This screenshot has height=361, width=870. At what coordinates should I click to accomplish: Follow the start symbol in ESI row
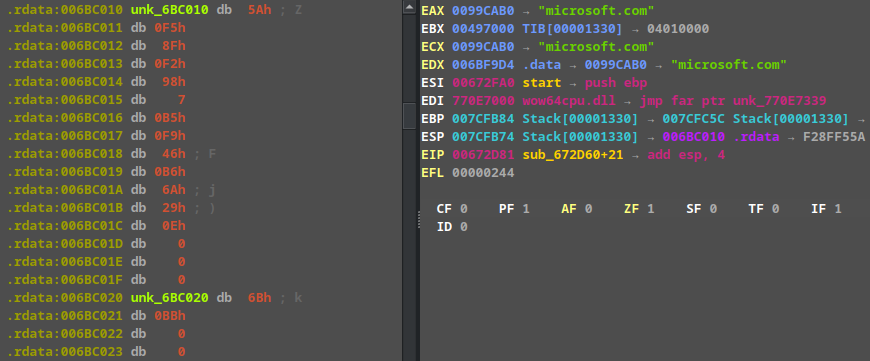(x=542, y=82)
